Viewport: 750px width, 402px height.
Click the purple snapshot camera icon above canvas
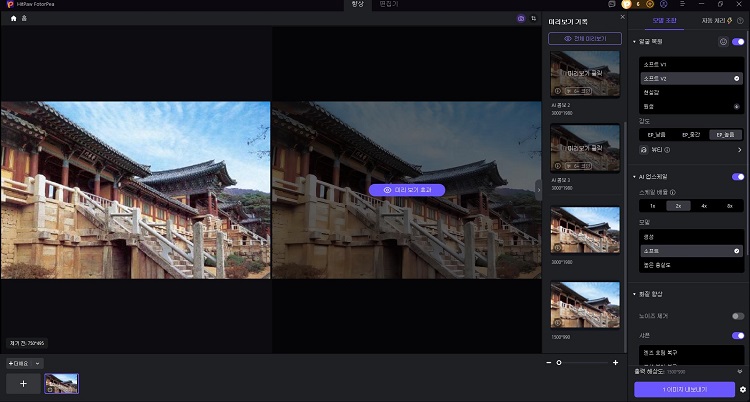(521, 18)
